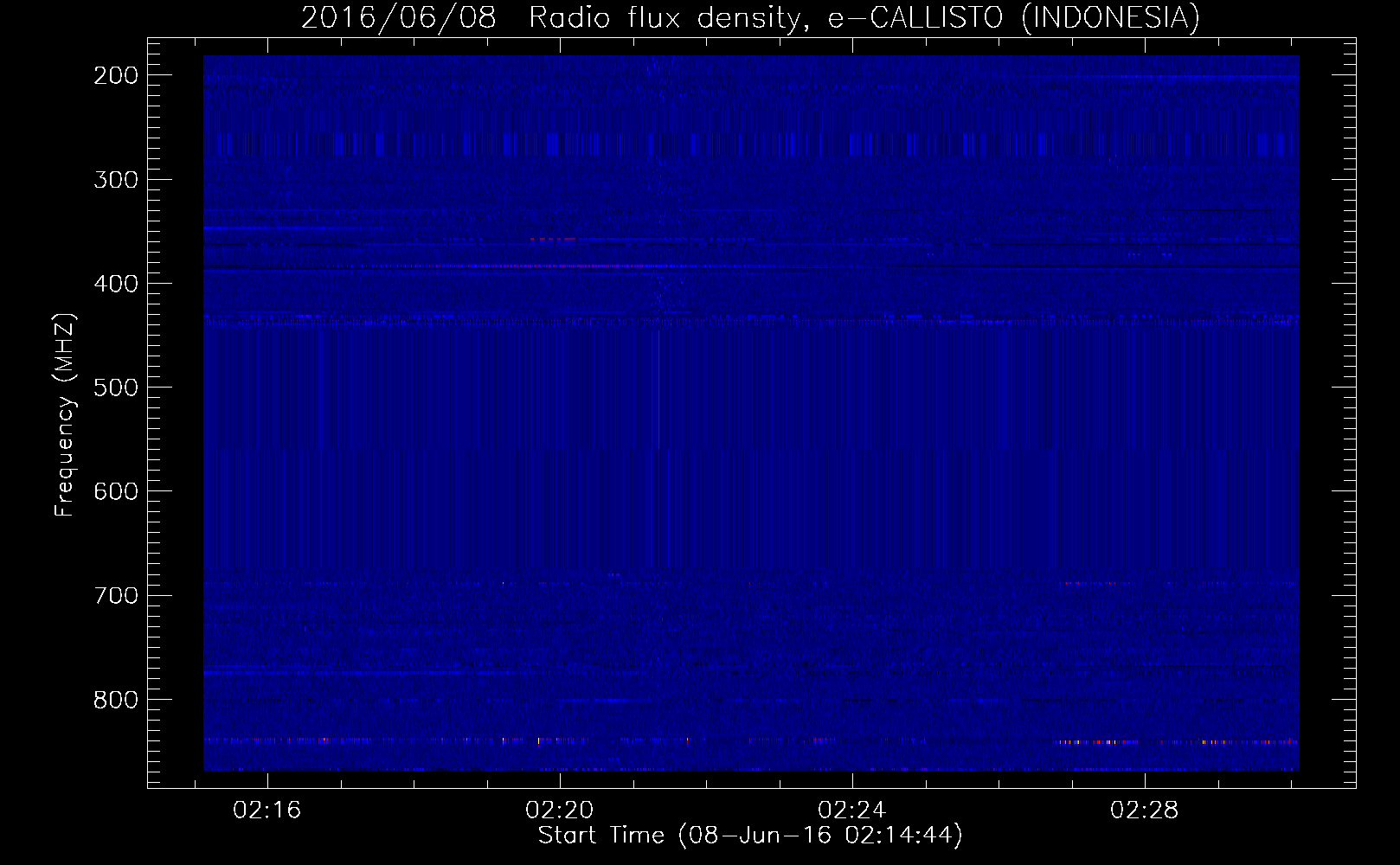Click the plot title '2016/06/08 Radio flux density'
The image size is (1400, 865).
(551, 17)
